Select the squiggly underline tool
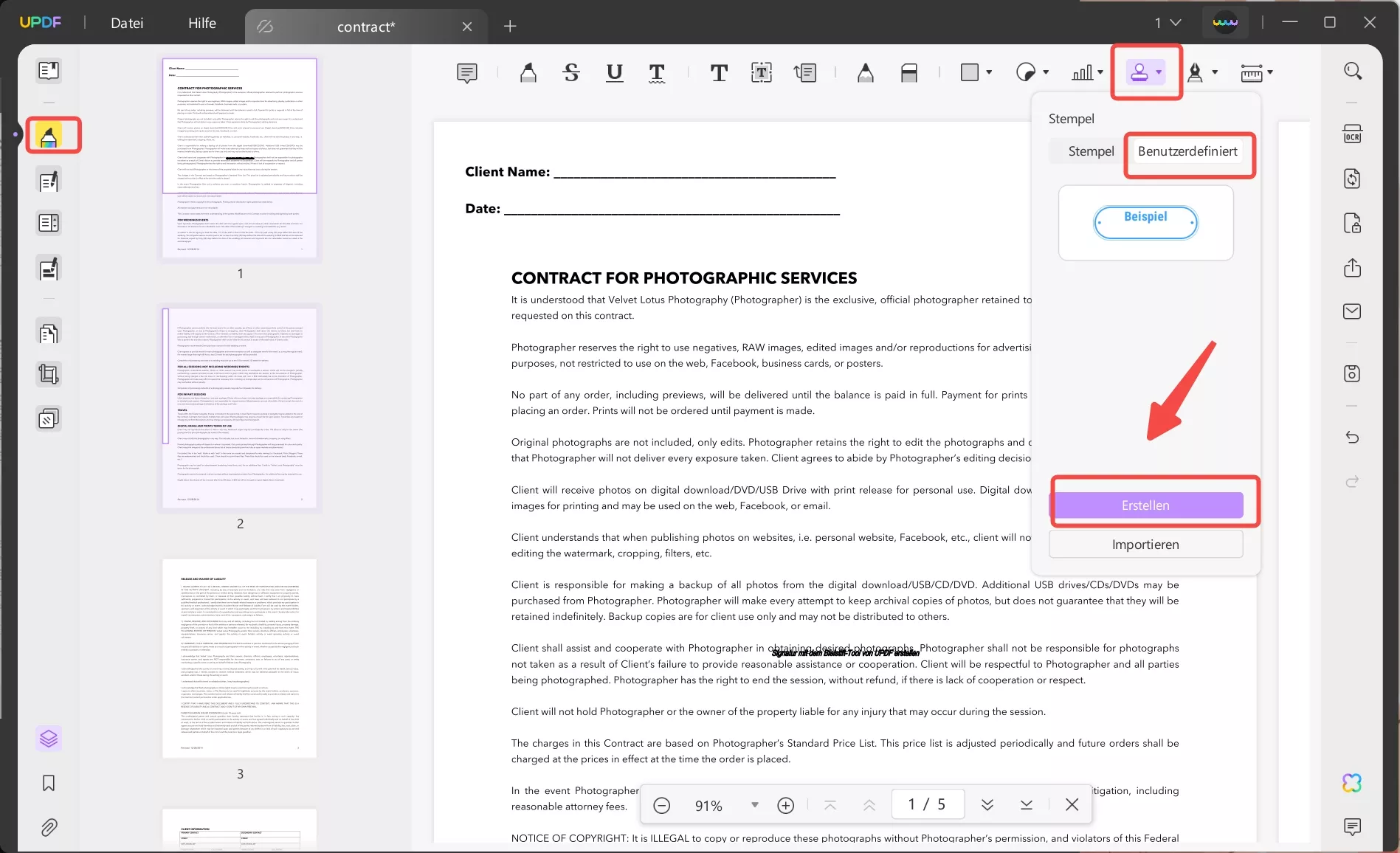 [x=657, y=72]
